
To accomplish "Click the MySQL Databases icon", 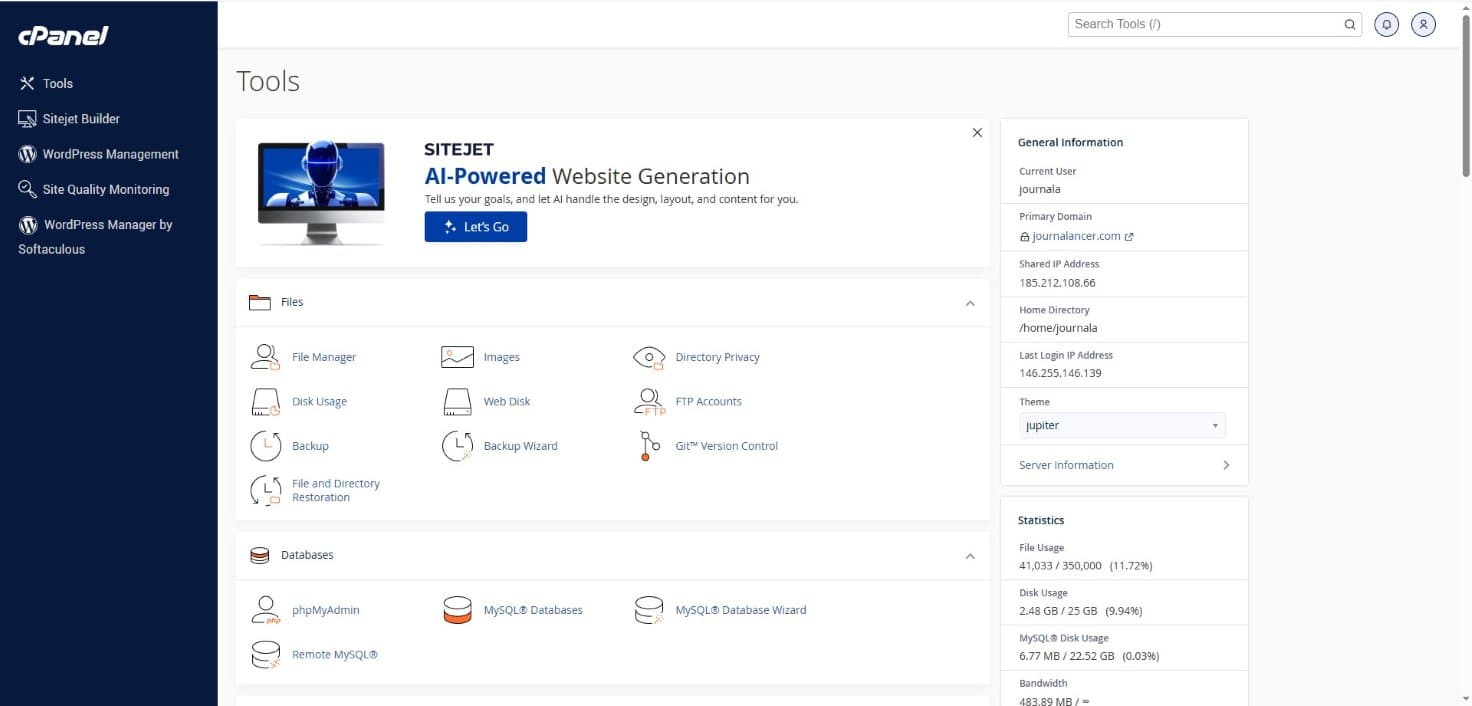I will point(457,610).
